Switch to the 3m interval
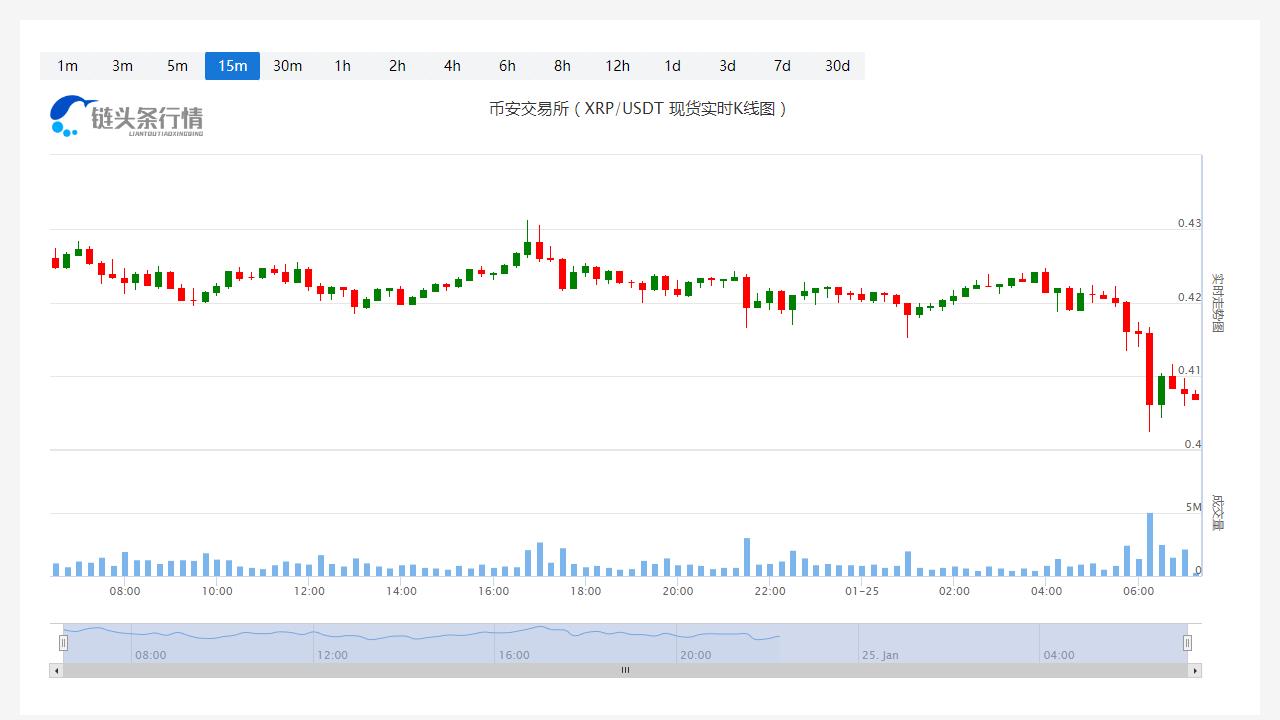Viewport: 1280px width, 720px height. click(122, 66)
